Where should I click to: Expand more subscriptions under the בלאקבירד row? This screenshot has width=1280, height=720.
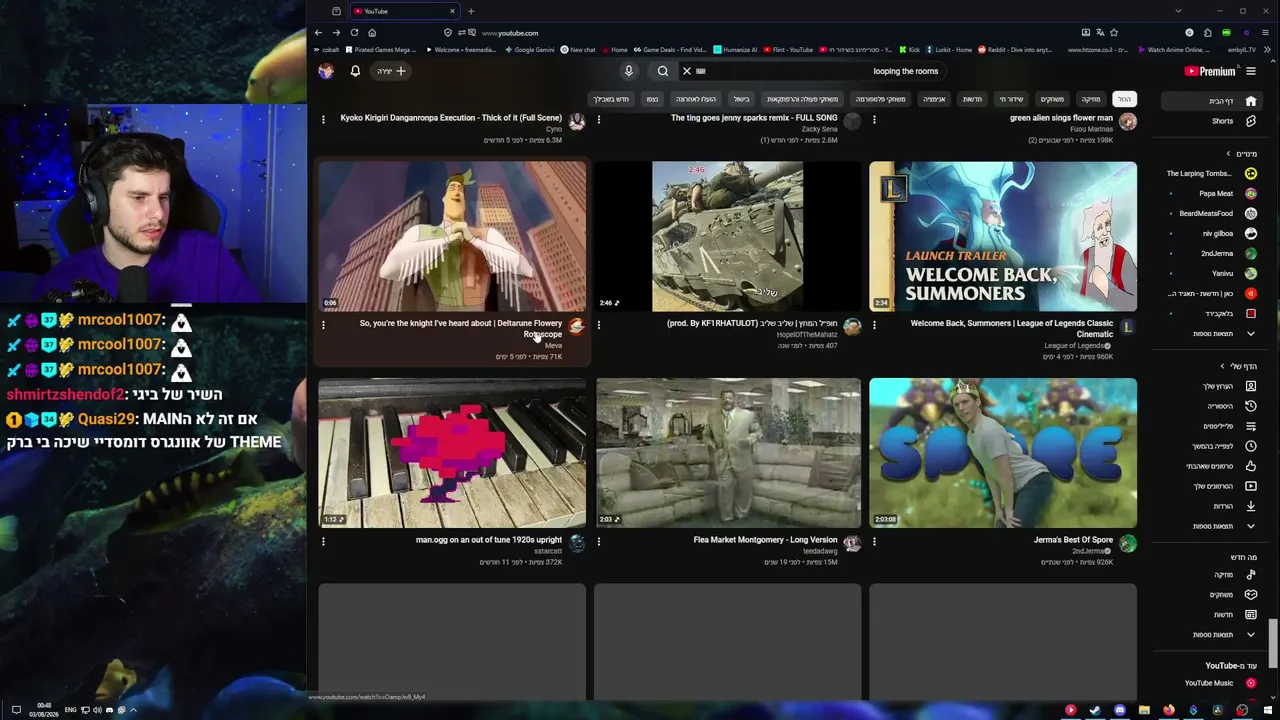coord(1213,333)
